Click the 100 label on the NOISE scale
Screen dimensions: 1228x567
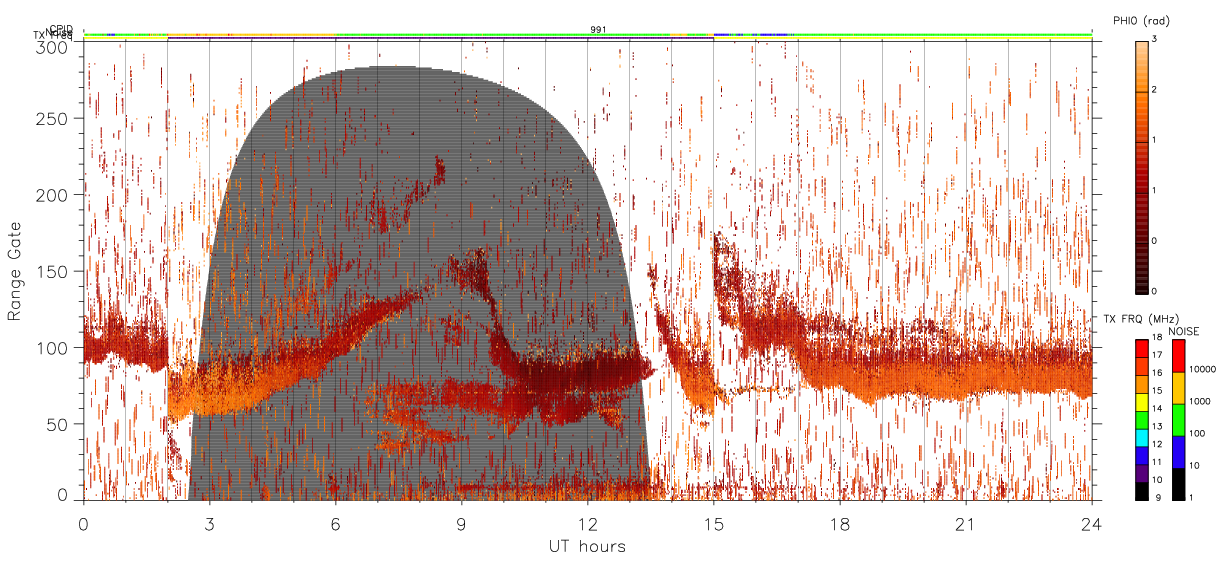click(1197, 433)
